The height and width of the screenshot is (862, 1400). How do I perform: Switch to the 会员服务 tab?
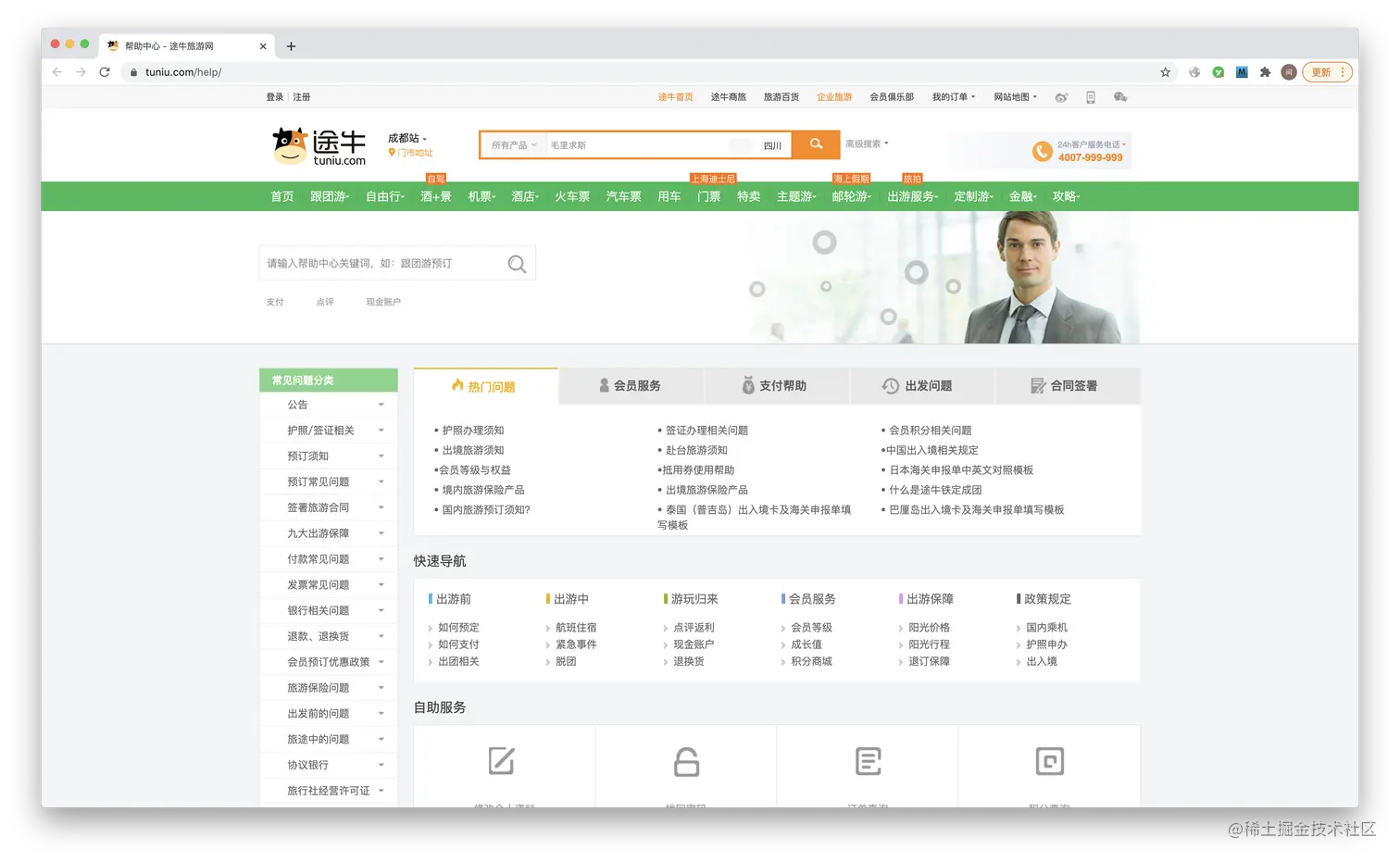[x=631, y=386]
